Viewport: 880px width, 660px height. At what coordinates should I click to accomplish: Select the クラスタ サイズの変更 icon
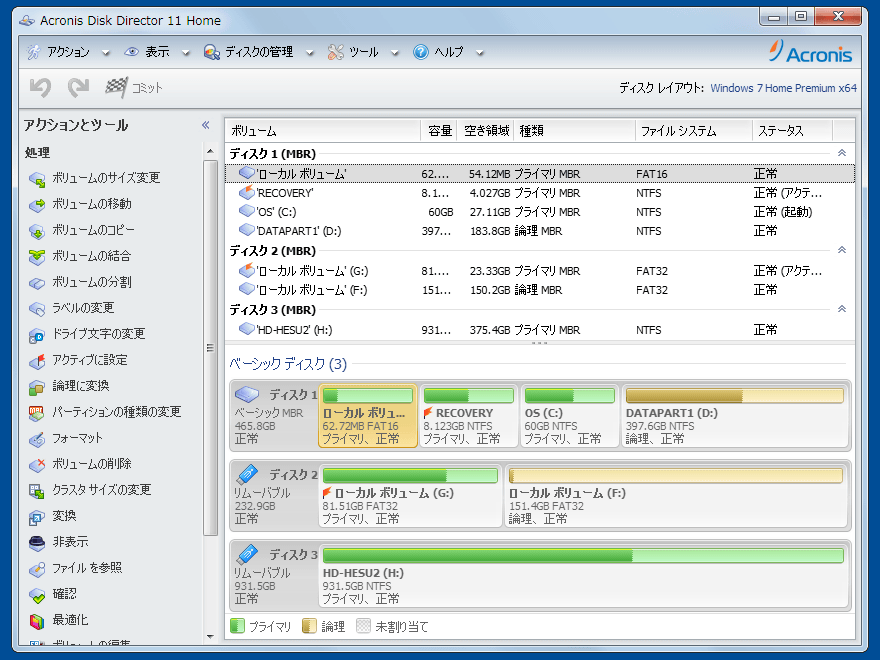[x=37, y=491]
